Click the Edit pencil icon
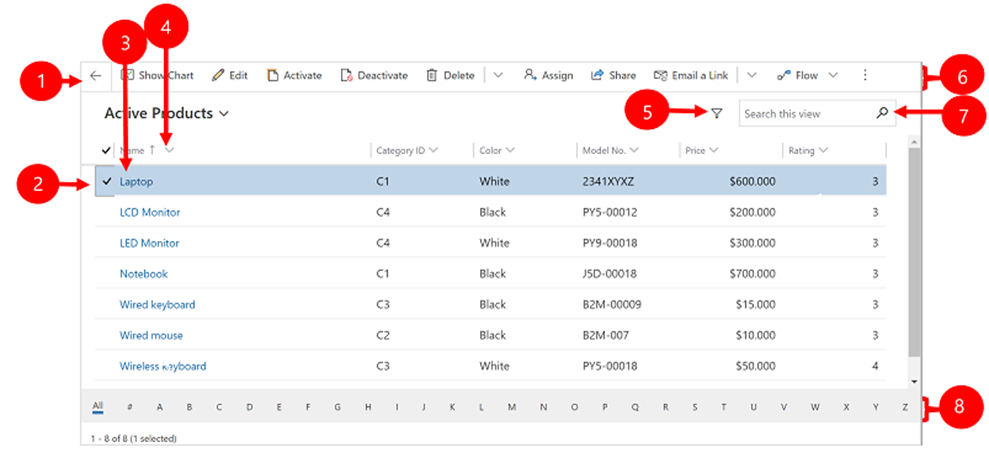The image size is (989, 453). coord(218,75)
